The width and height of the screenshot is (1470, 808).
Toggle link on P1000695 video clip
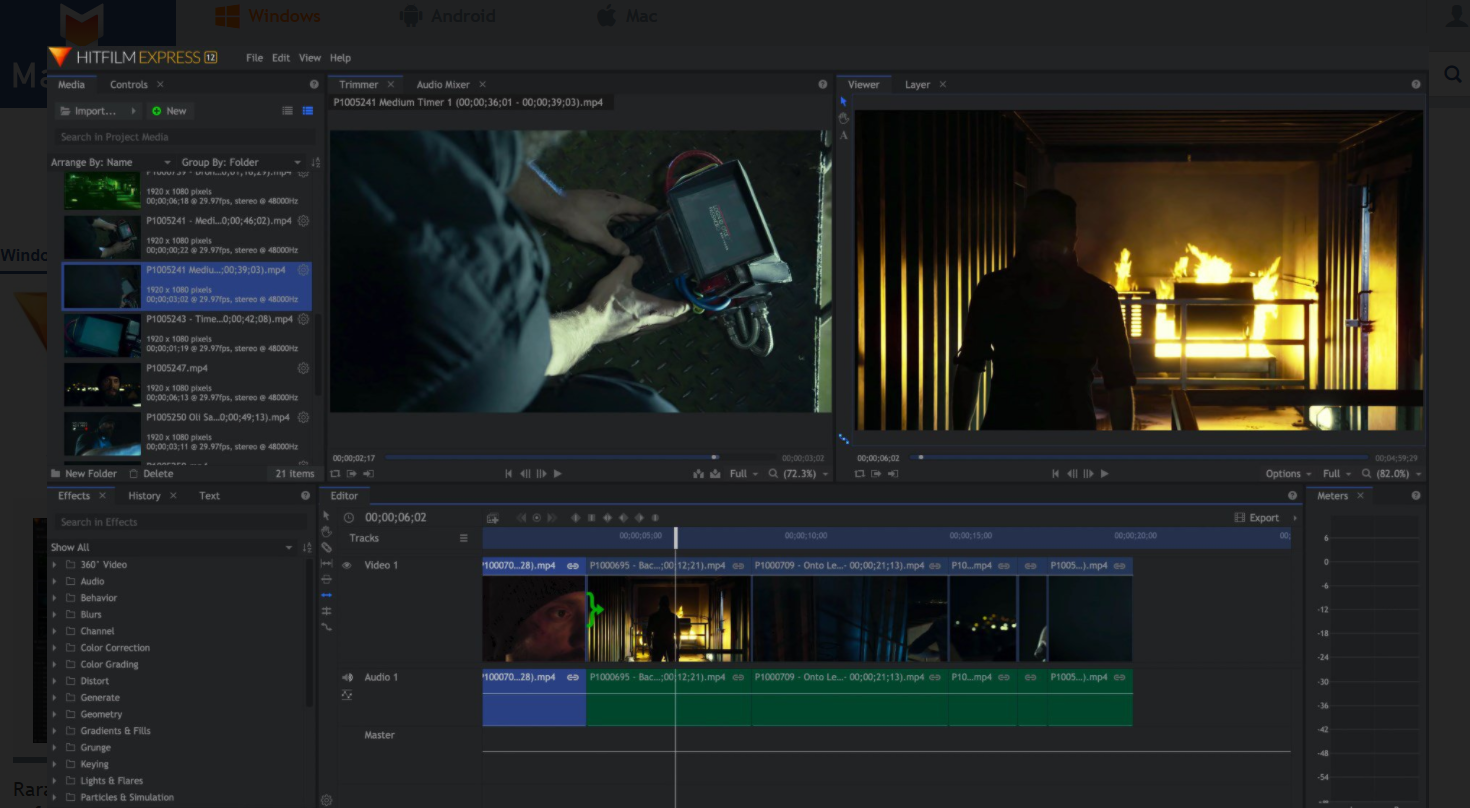[x=738, y=566]
